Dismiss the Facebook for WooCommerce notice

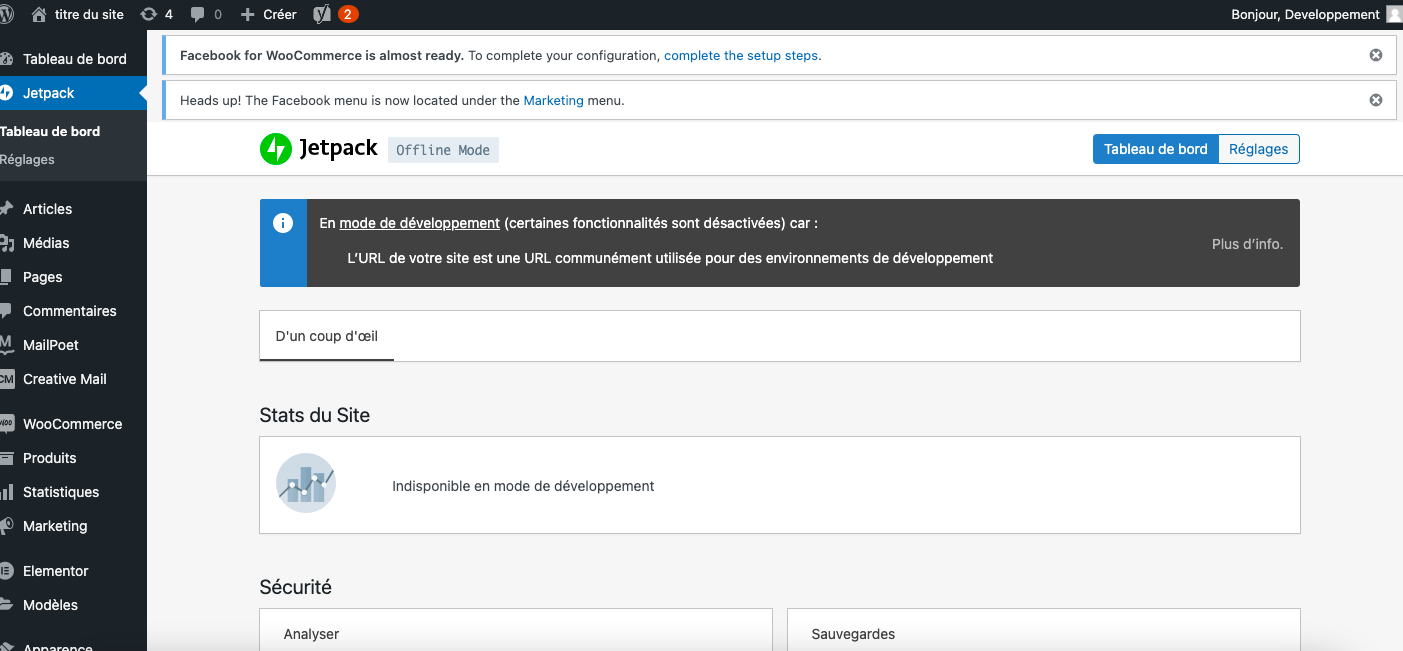[x=1376, y=55]
